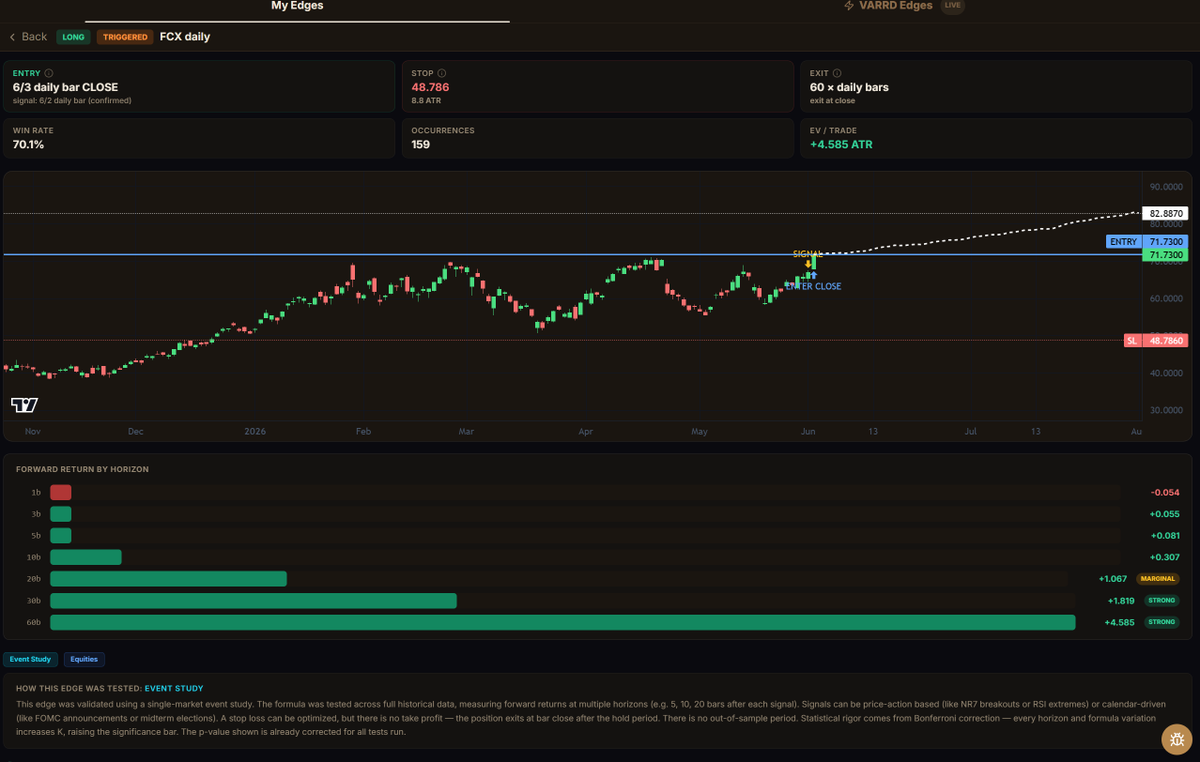Image resolution: width=1200 pixels, height=762 pixels.
Task: Click the +0.307 value on 10b row
Action: tap(1165, 557)
